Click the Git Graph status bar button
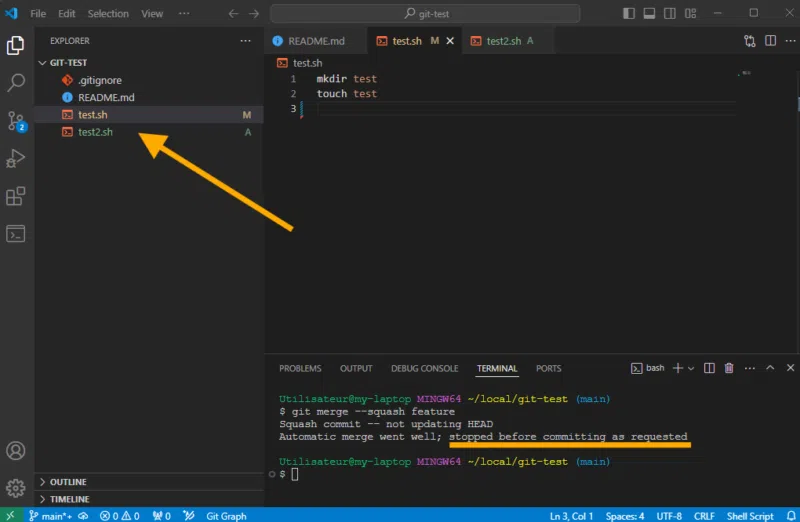The image size is (800, 522). tap(226, 516)
